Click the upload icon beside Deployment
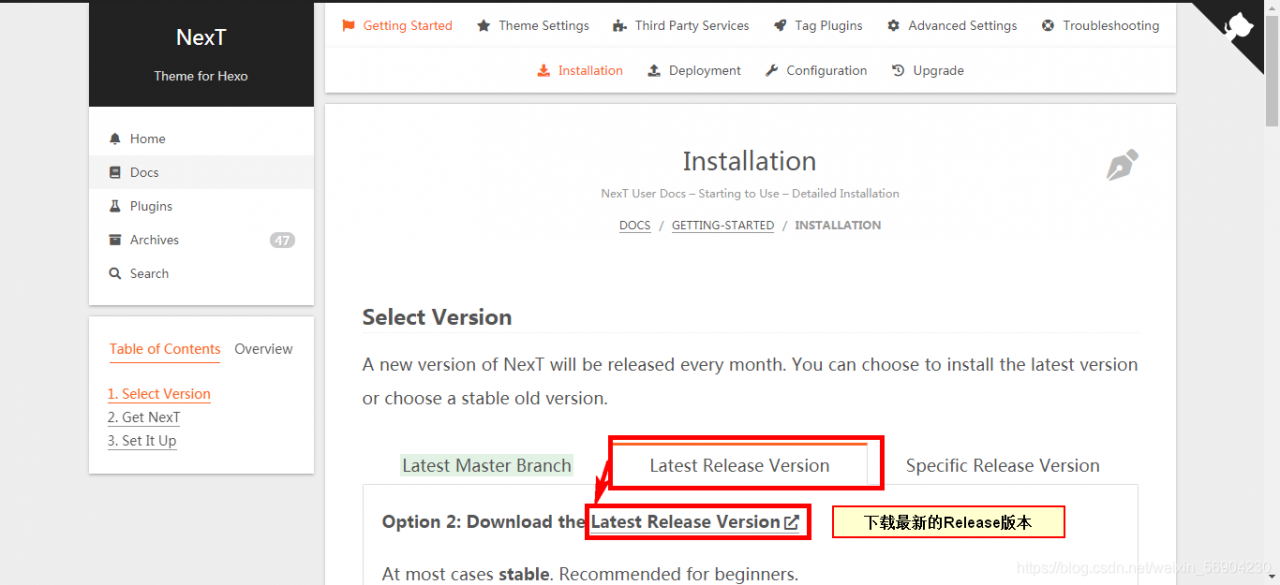Viewport: 1280px width, 585px height. tap(654, 71)
